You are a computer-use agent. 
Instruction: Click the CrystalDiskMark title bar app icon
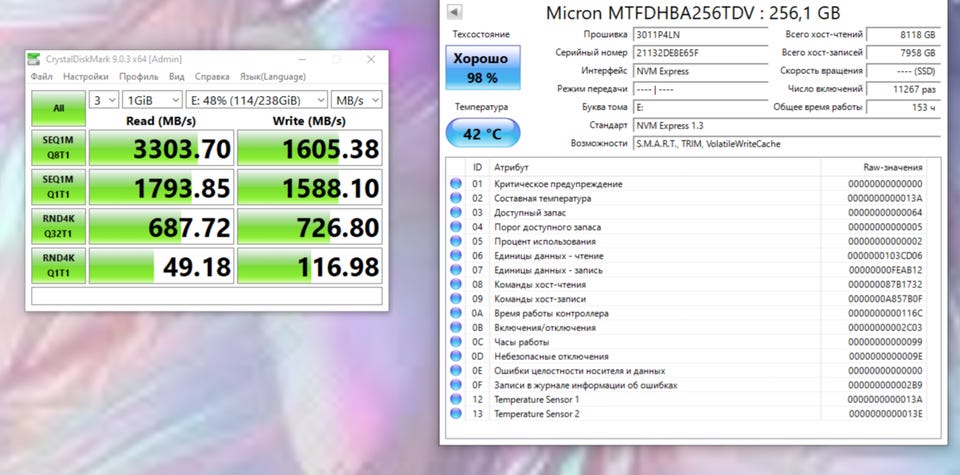tap(34, 59)
